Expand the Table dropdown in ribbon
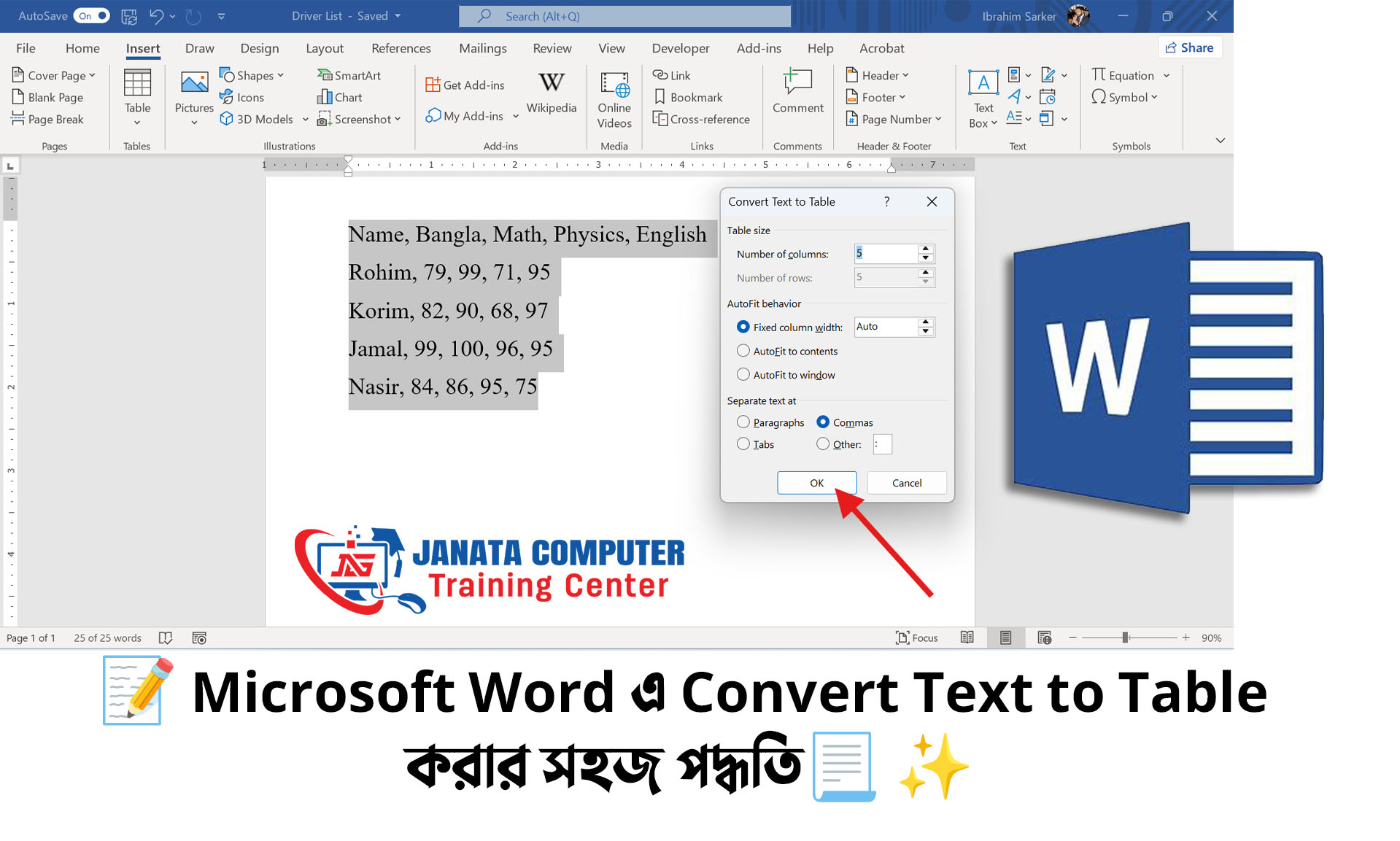 point(137,122)
